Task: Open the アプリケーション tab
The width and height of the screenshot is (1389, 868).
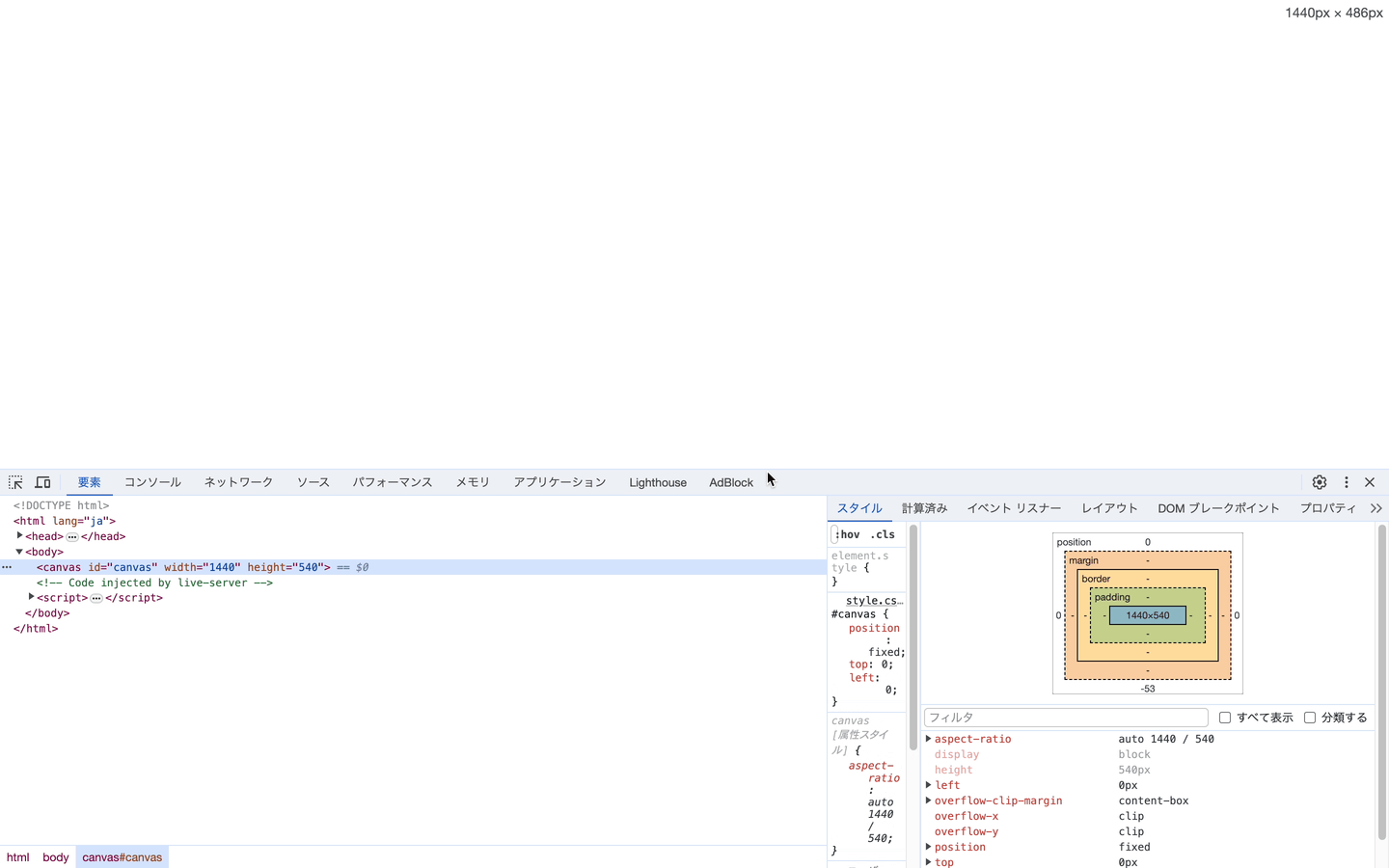Action: (559, 482)
